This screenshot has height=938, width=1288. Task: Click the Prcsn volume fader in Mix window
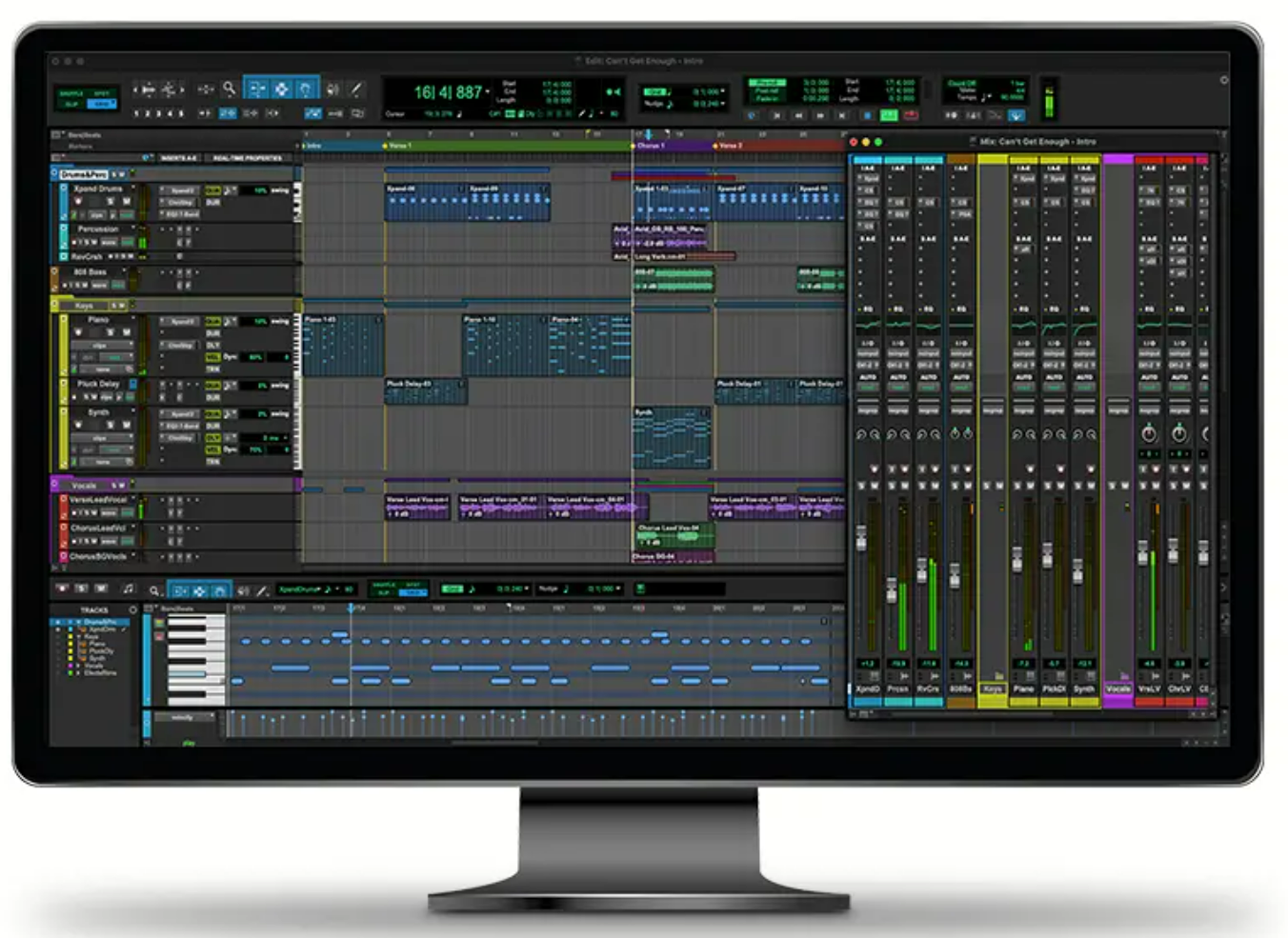pos(893,590)
